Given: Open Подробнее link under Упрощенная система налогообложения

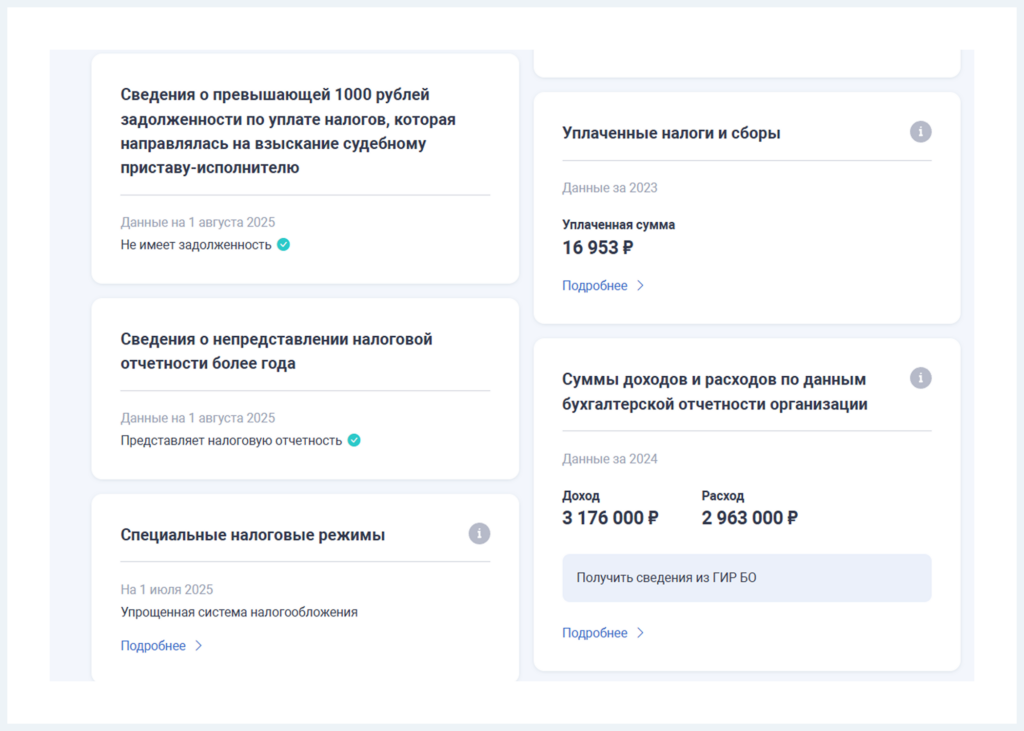Looking at the screenshot, I should pyautogui.click(x=153, y=645).
